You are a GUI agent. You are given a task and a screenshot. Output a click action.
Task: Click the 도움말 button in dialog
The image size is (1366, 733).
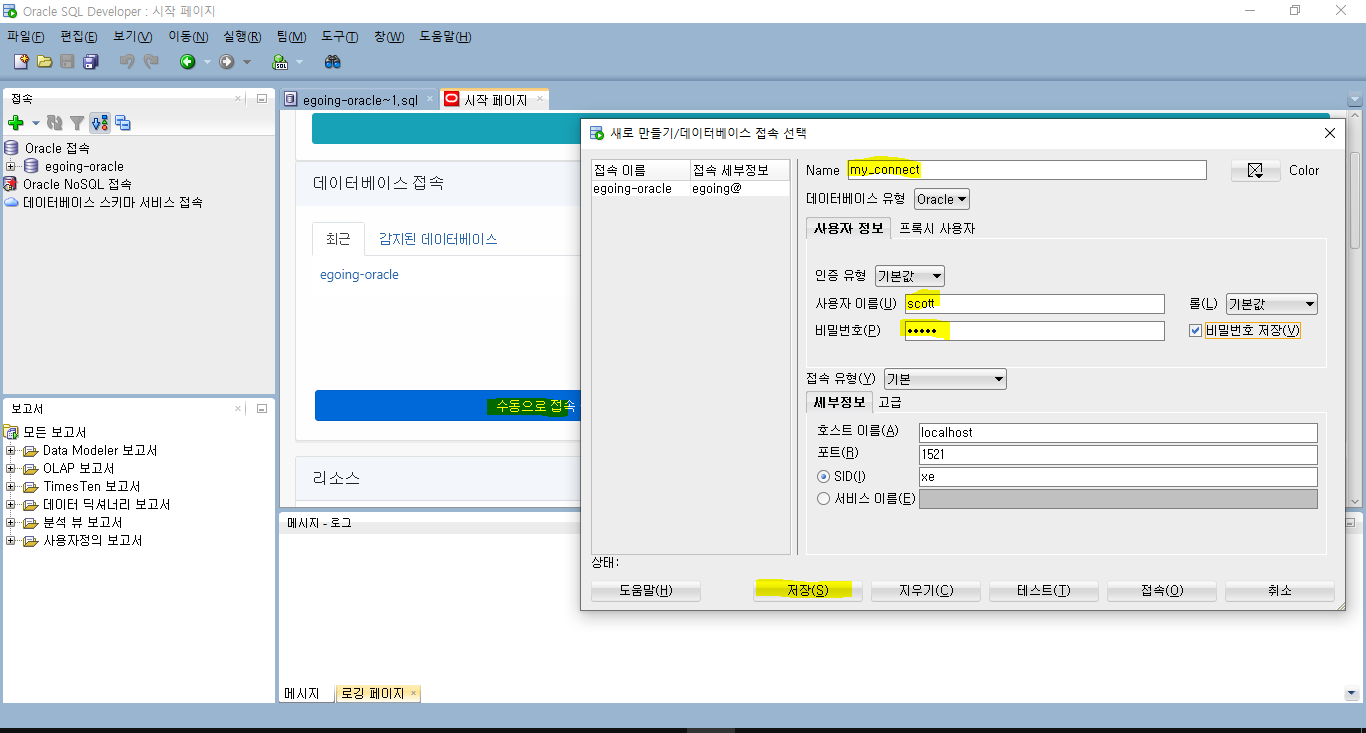coord(645,591)
